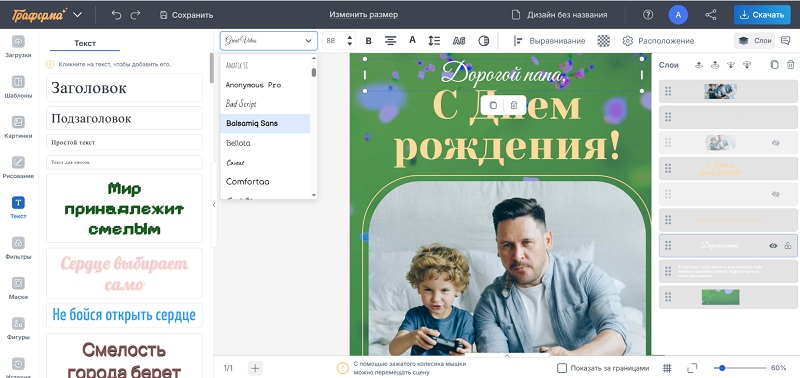Image resolution: width=800 pixels, height=378 pixels.
Task: Toggle grid display icon
Action: click(667, 368)
